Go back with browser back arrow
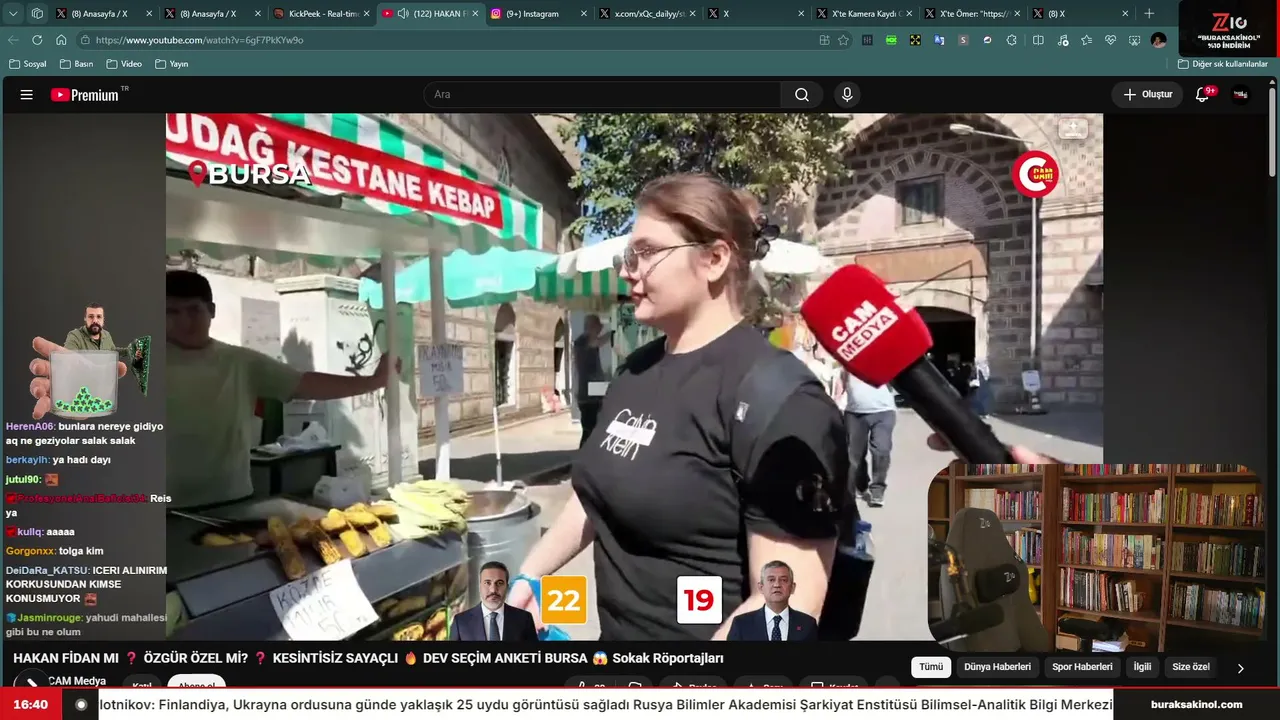Screen dimensions: 1280x720 click(13, 40)
